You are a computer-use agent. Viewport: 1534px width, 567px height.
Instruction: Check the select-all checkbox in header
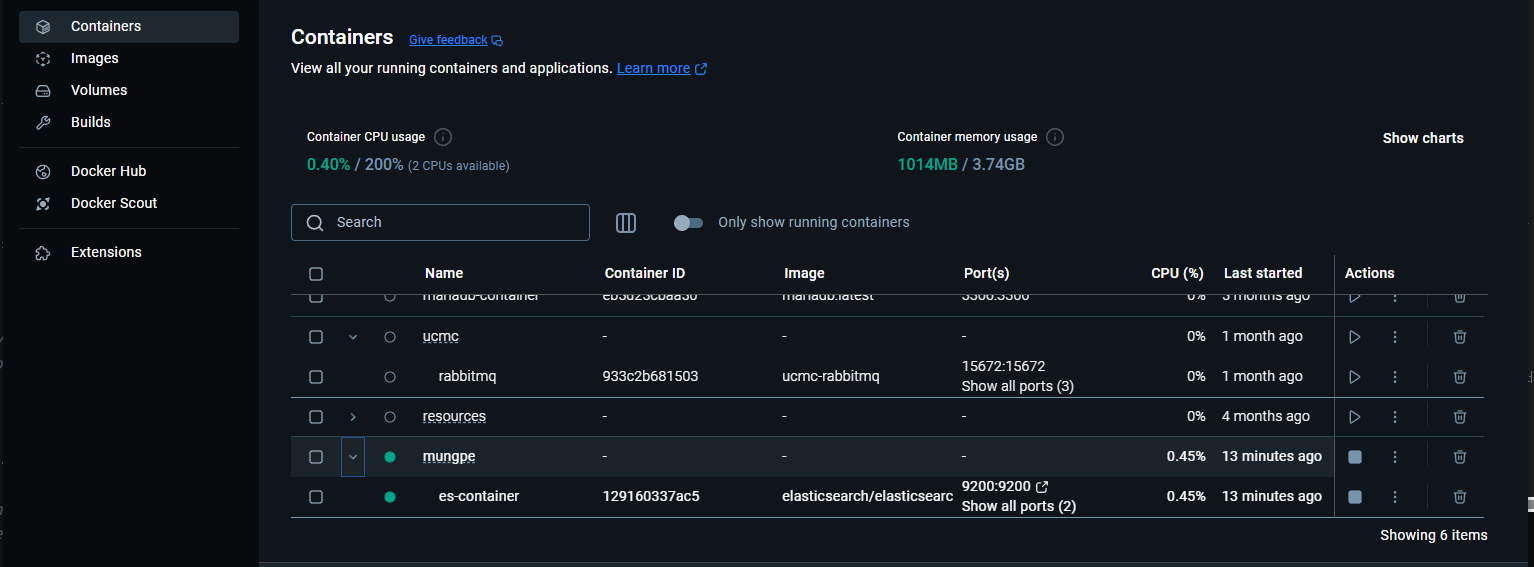coord(316,273)
